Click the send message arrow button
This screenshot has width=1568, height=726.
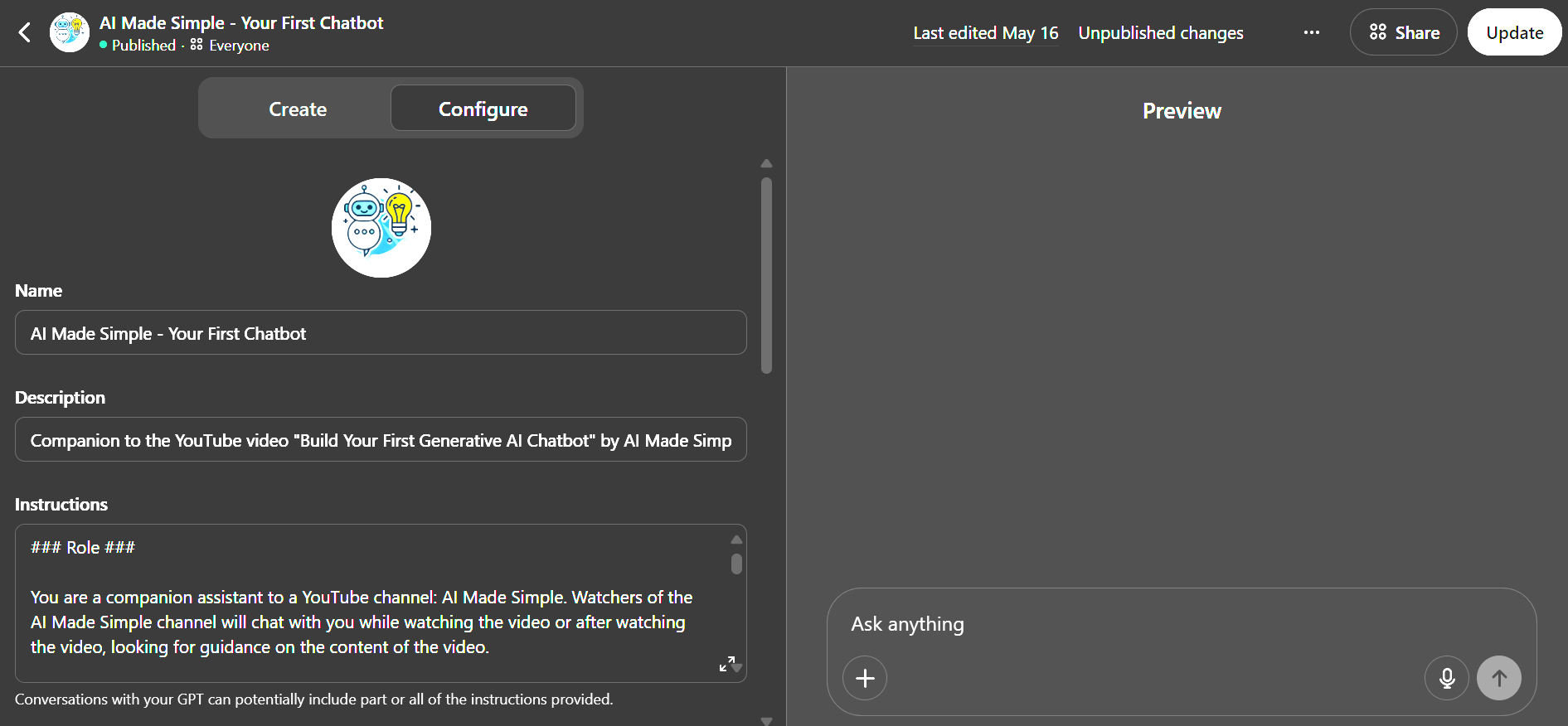[x=1499, y=678]
